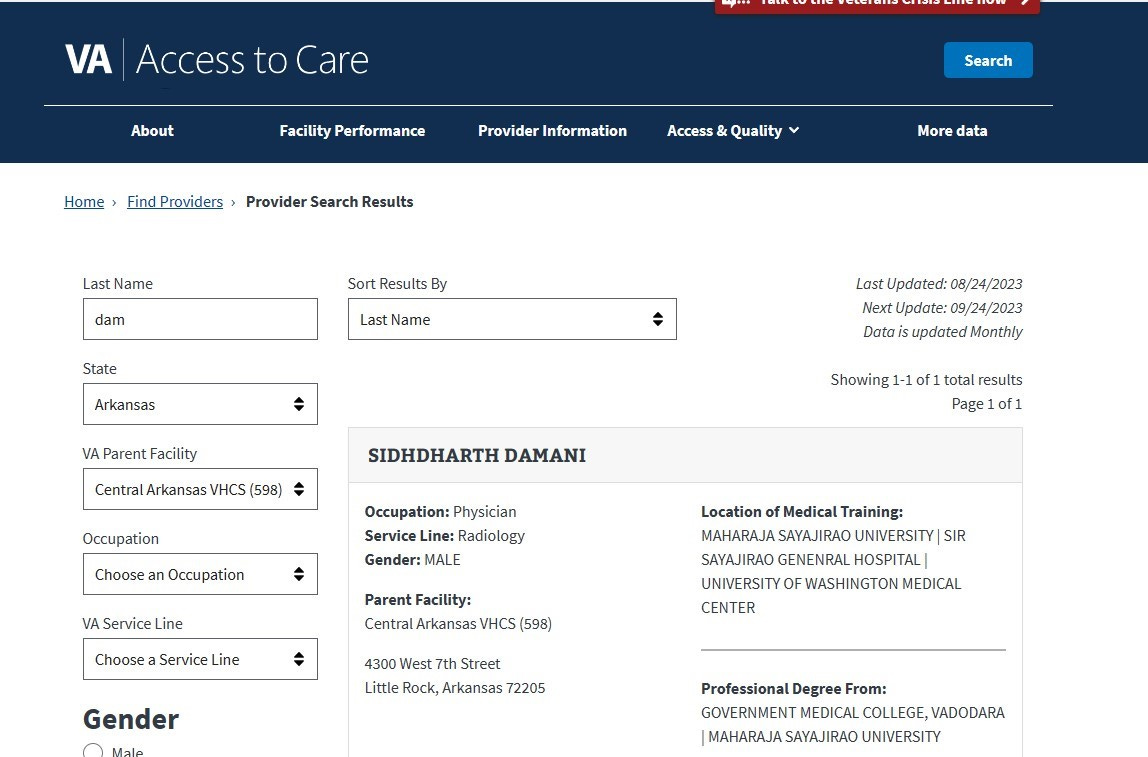Click 'Location of Medical Training:' heading

(802, 512)
